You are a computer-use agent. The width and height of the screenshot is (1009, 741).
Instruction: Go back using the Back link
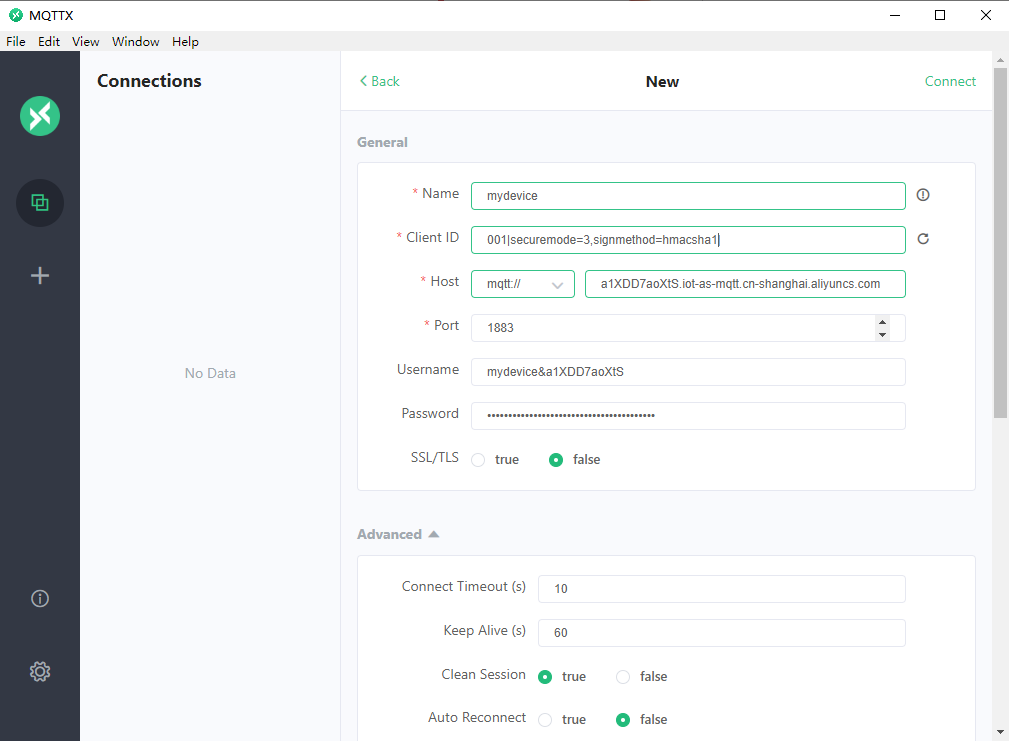click(380, 81)
